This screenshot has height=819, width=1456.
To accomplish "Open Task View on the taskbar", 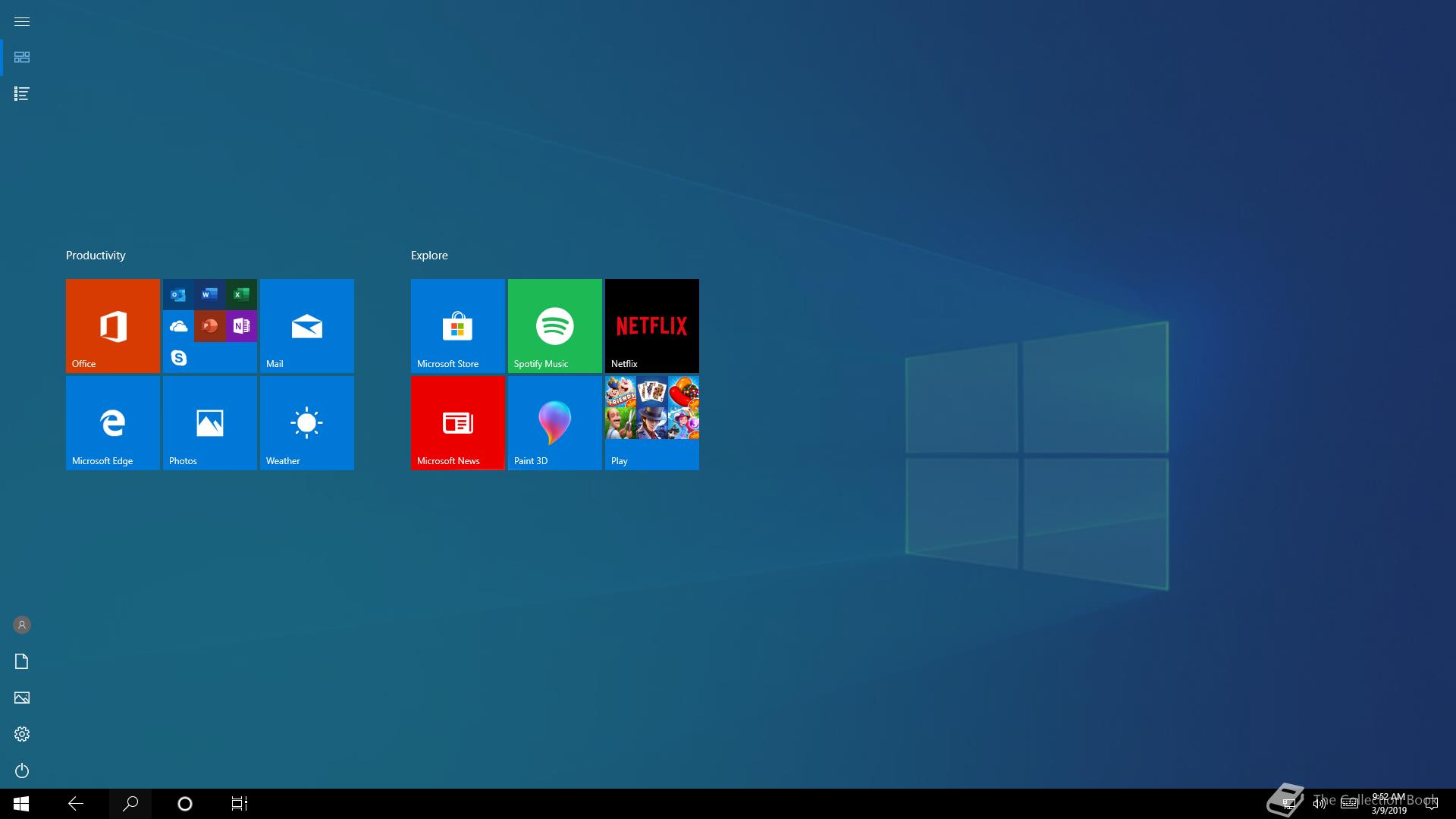I will (240, 804).
